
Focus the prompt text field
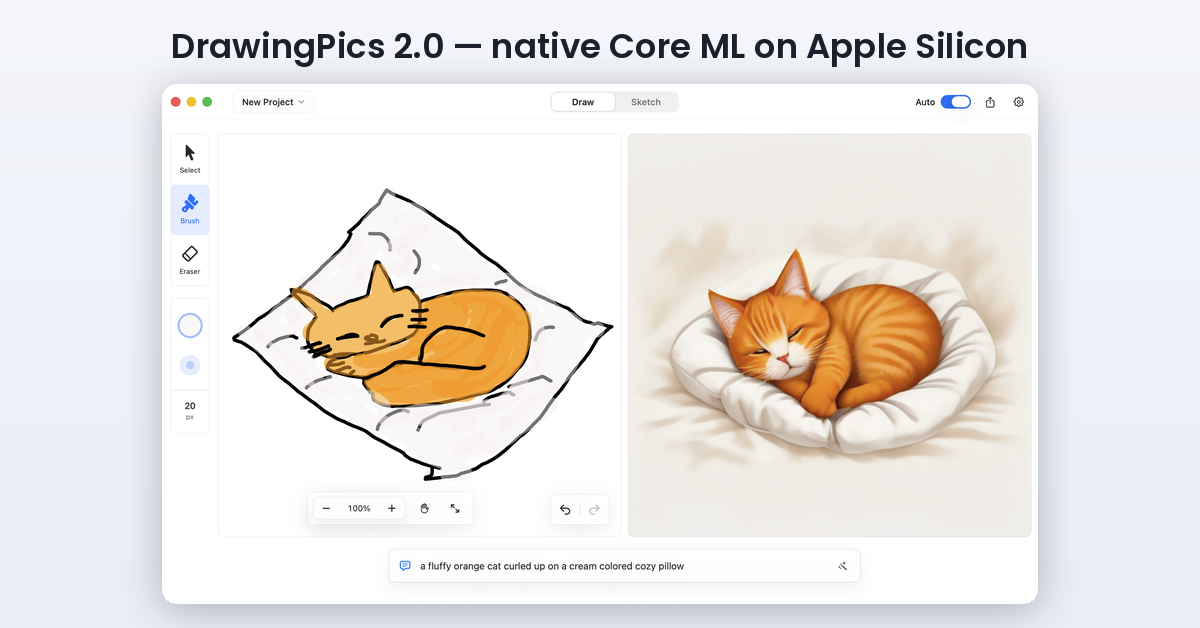pos(624,566)
